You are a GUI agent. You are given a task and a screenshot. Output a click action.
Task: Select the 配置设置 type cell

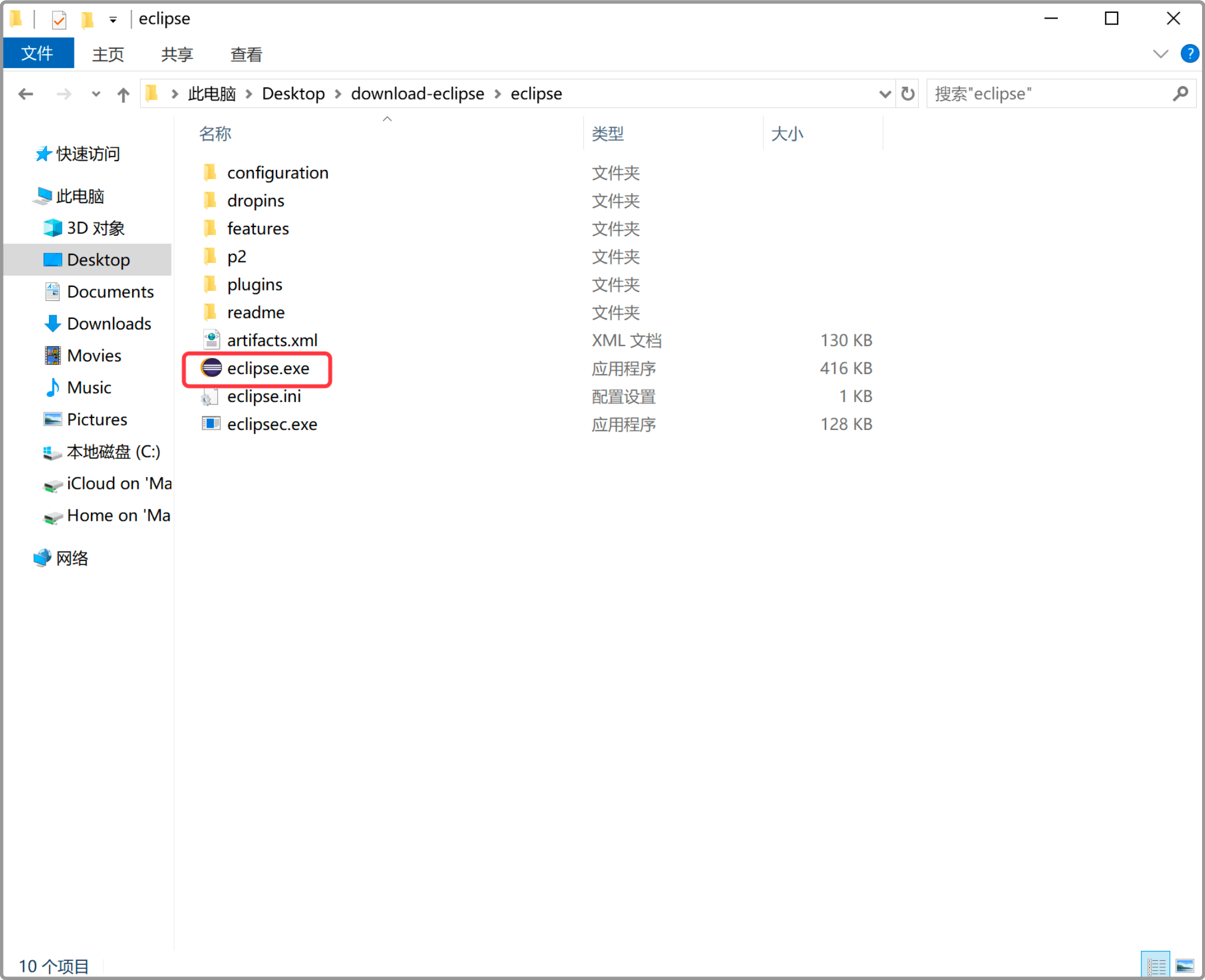click(623, 396)
